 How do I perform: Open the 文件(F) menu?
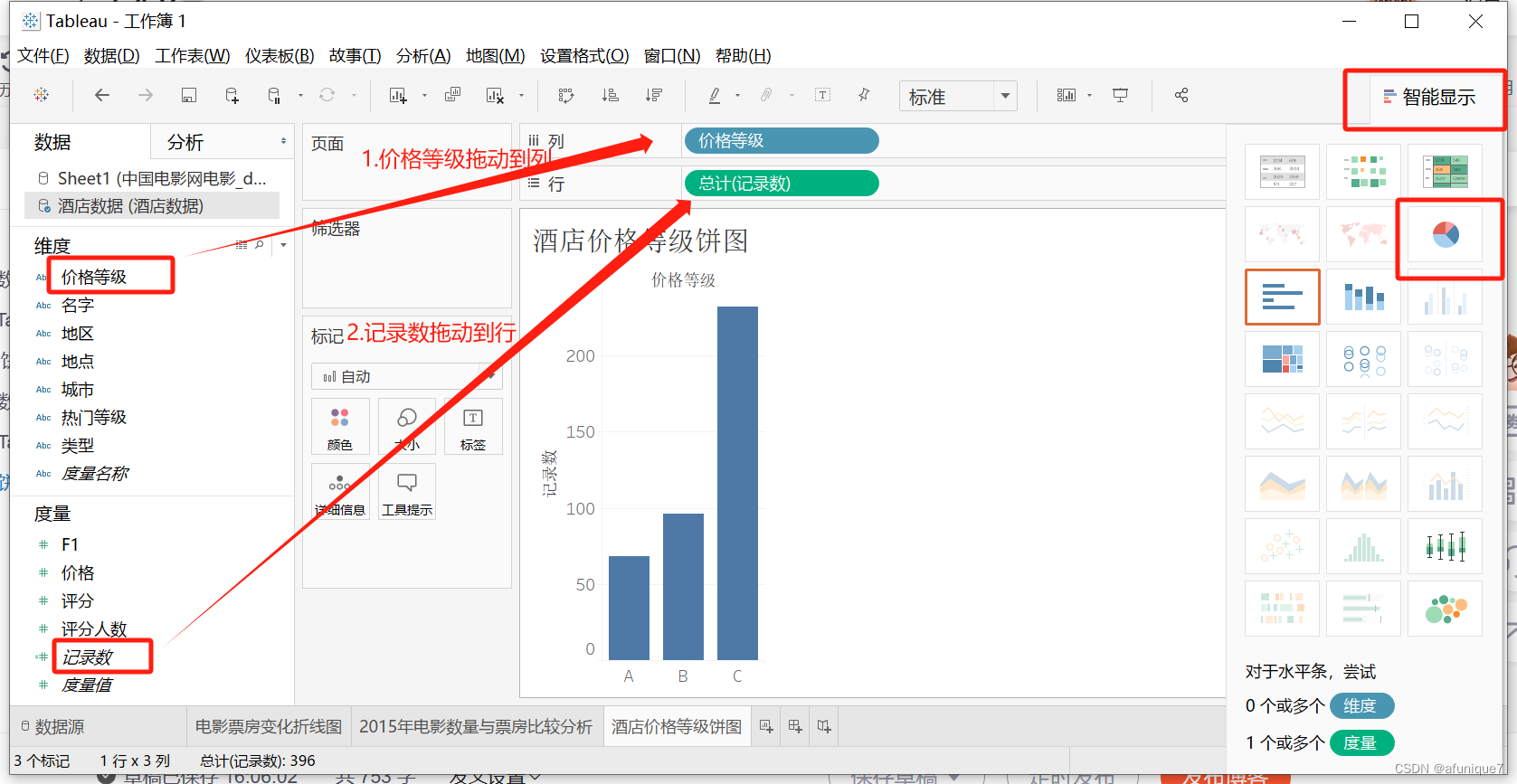point(43,56)
